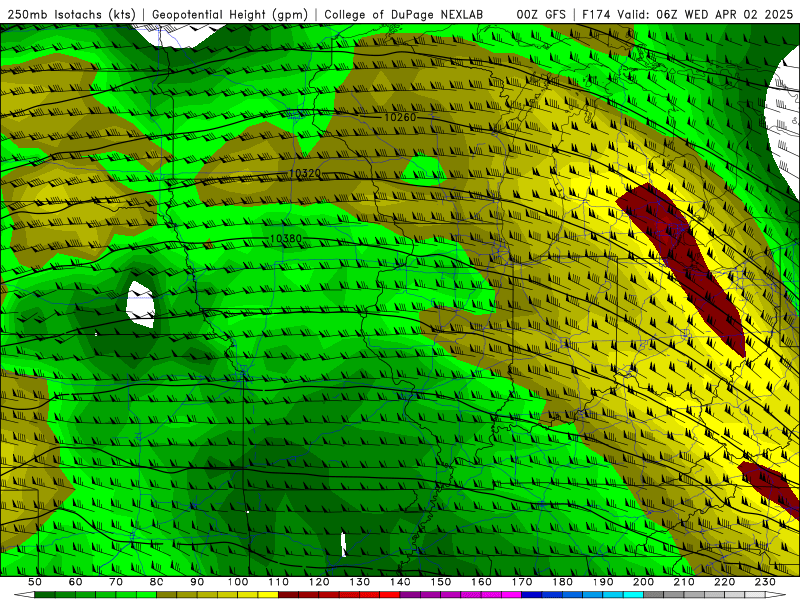This screenshot has height=600, width=800.
Task: Click the 90 value on the color scale
Action: pos(197,582)
